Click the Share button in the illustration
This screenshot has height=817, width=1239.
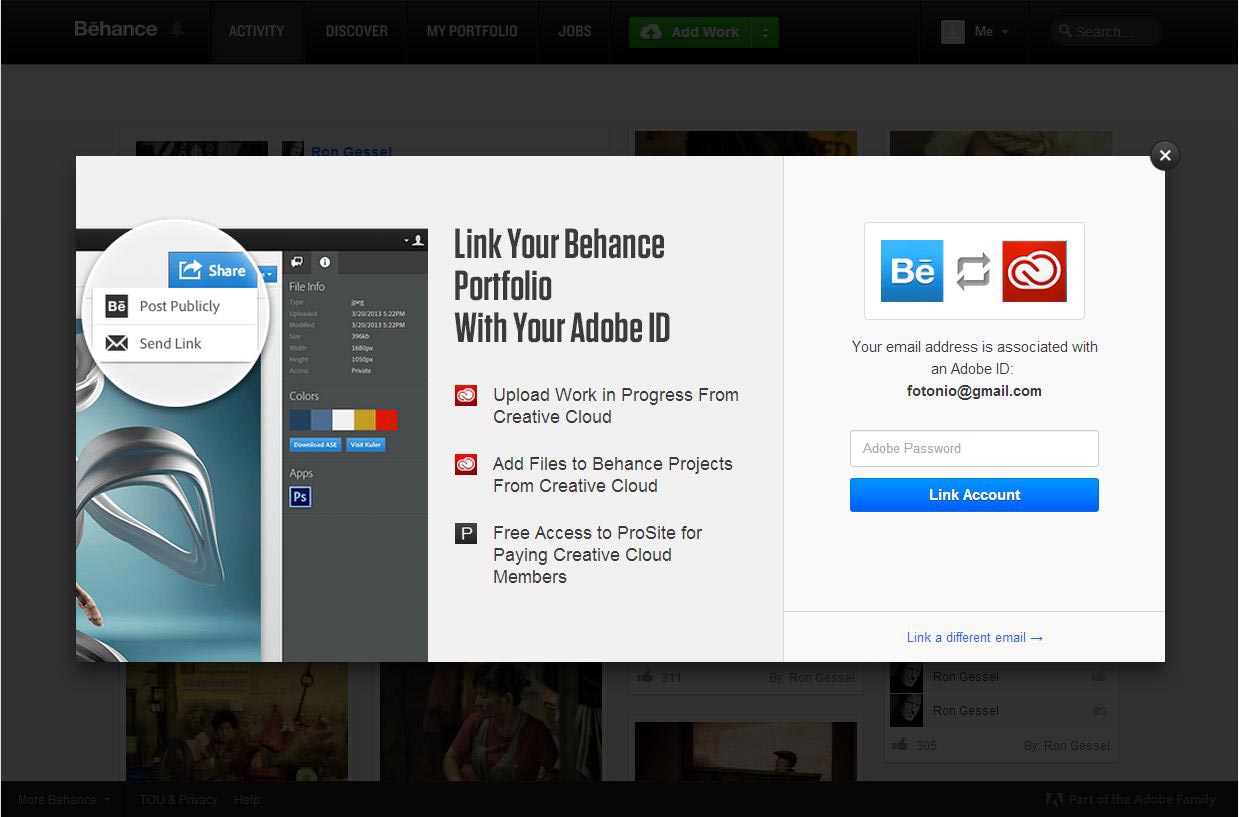coord(213,270)
